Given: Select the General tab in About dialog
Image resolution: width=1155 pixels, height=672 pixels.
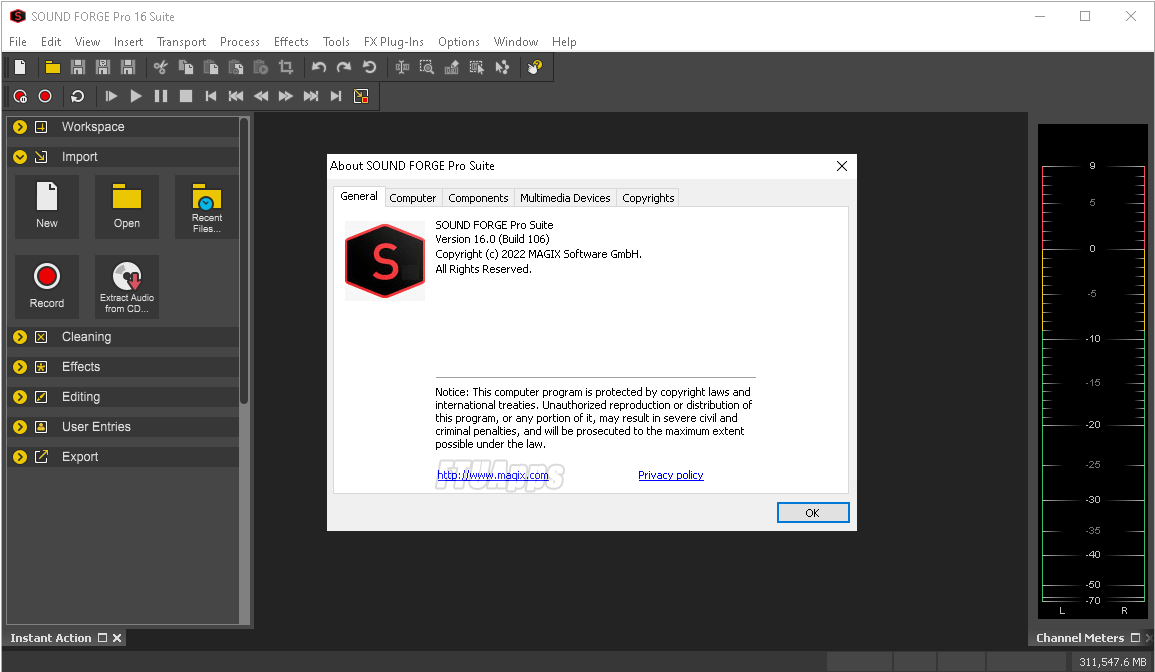Looking at the screenshot, I should pyautogui.click(x=359, y=196).
